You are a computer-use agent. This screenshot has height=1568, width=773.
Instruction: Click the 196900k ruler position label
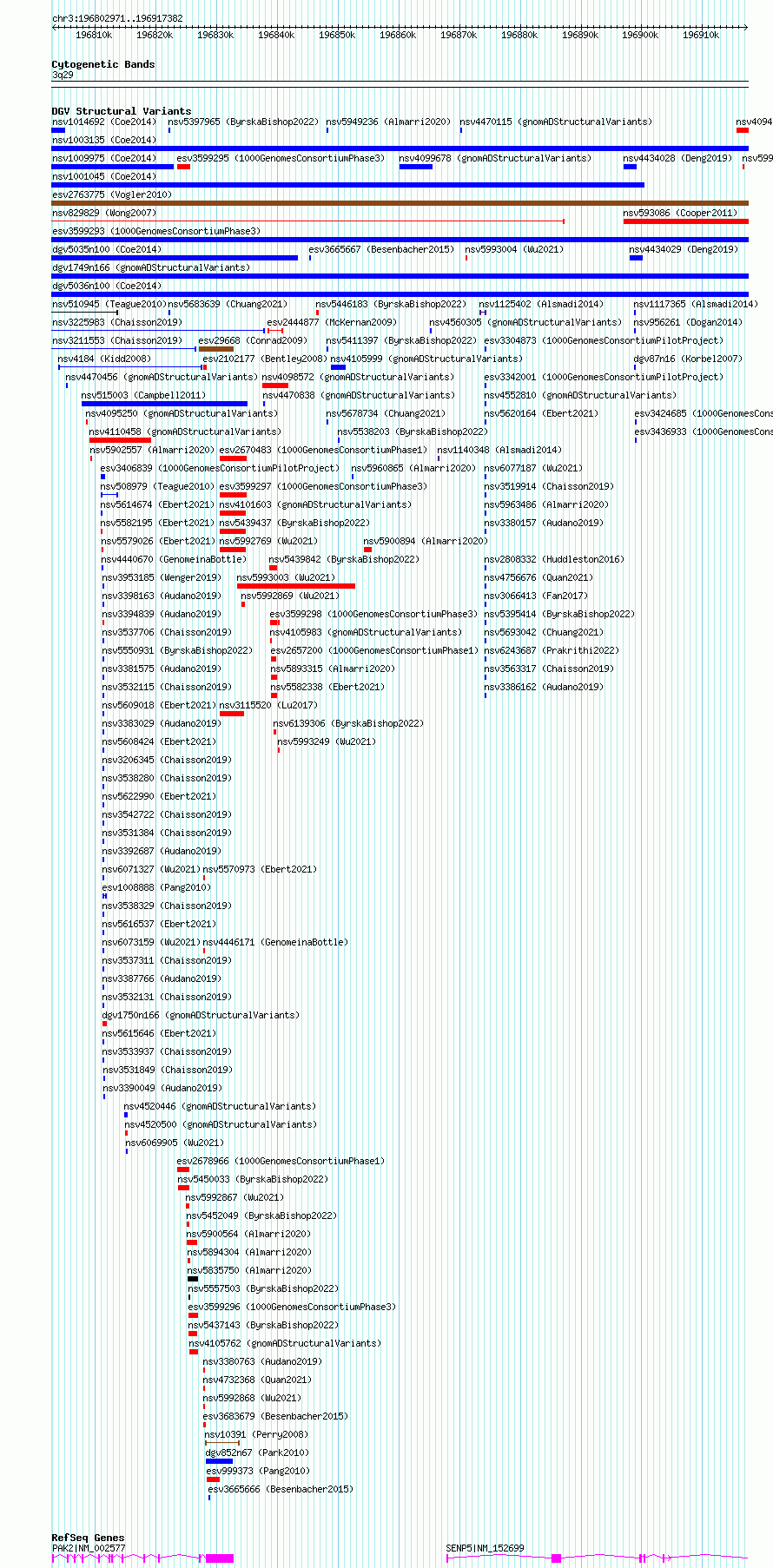coord(640,35)
